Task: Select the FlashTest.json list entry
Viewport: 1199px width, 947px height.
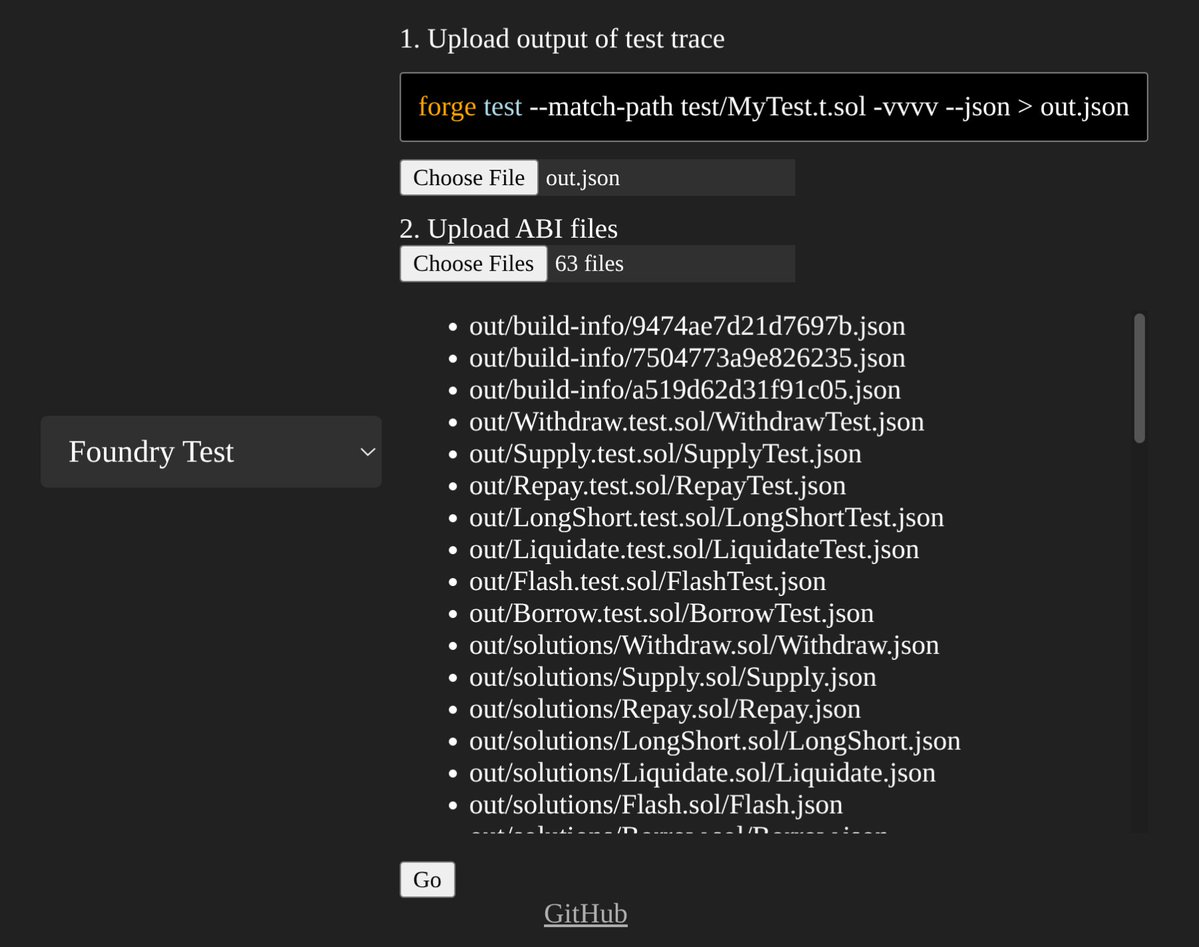Action: [647, 582]
